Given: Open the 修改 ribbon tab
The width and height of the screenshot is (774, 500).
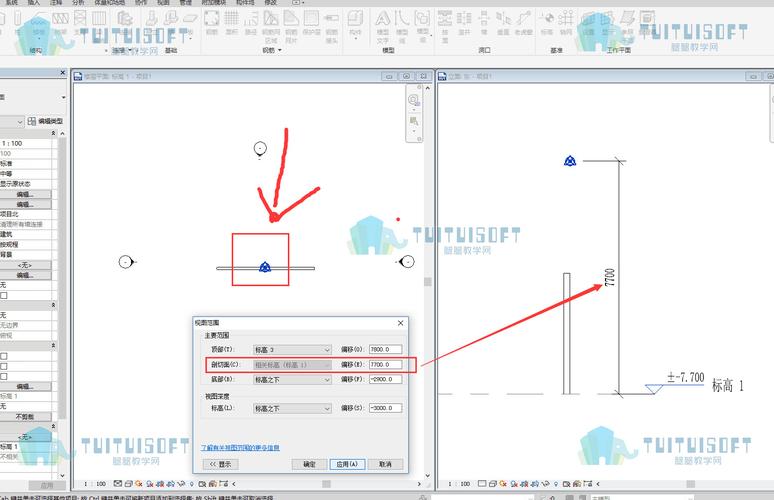Looking at the screenshot, I should pos(271,2).
